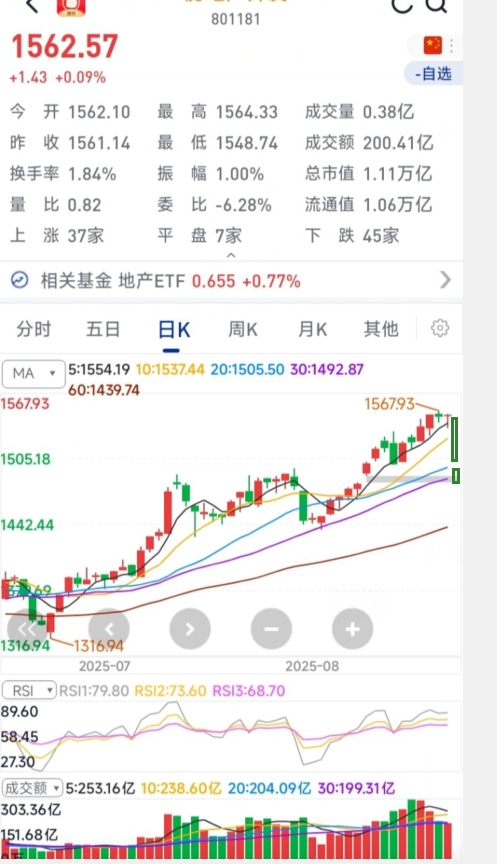
Task: Tap the refresh icon at top
Action: 402,5
